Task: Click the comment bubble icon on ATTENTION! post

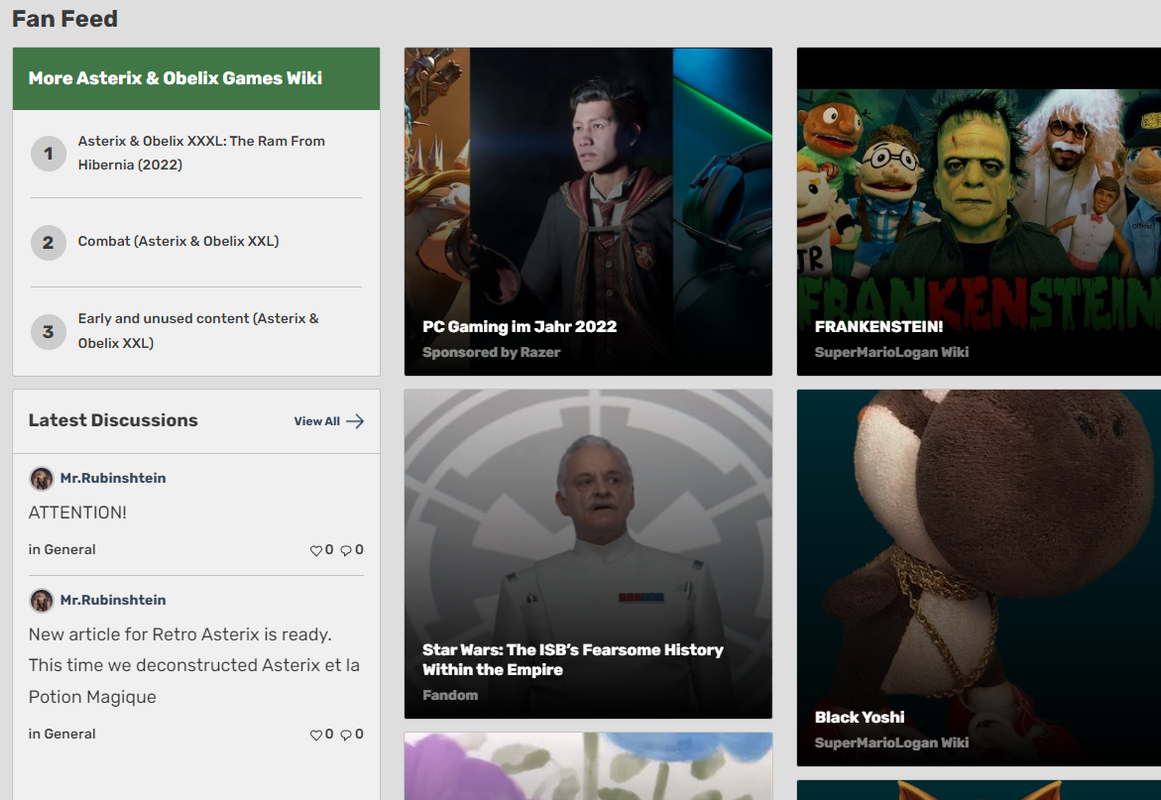Action: pos(346,550)
